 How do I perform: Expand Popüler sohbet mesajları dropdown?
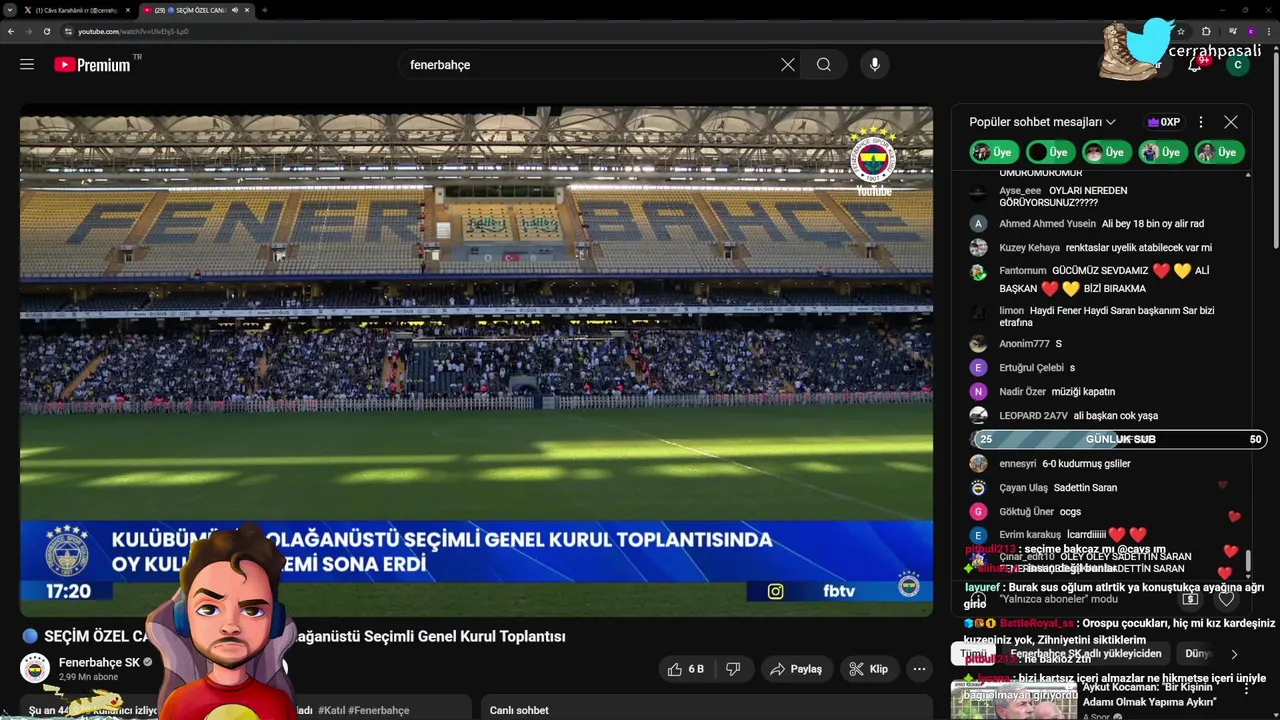1042,122
